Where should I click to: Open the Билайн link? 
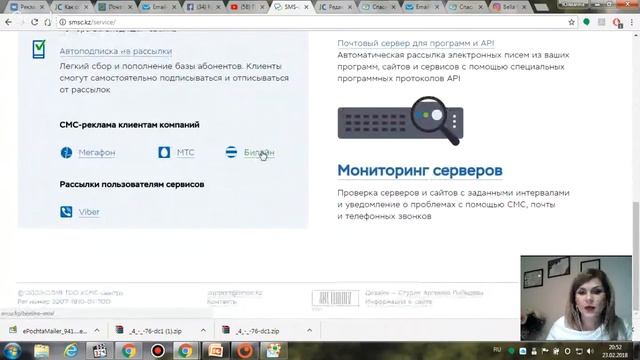259,153
